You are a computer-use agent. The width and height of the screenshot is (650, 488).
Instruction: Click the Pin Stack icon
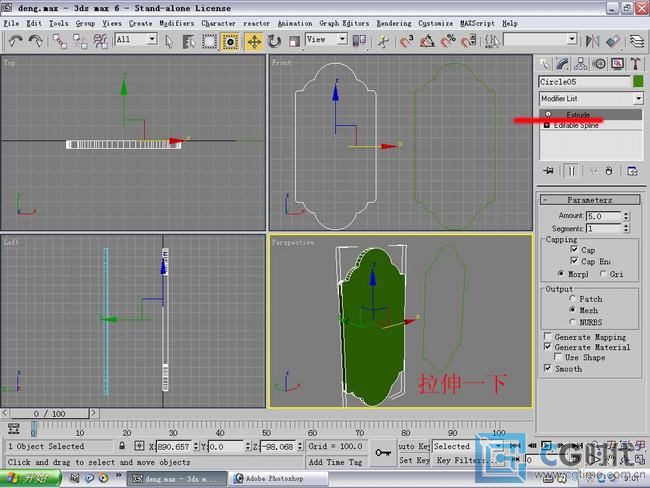[548, 171]
